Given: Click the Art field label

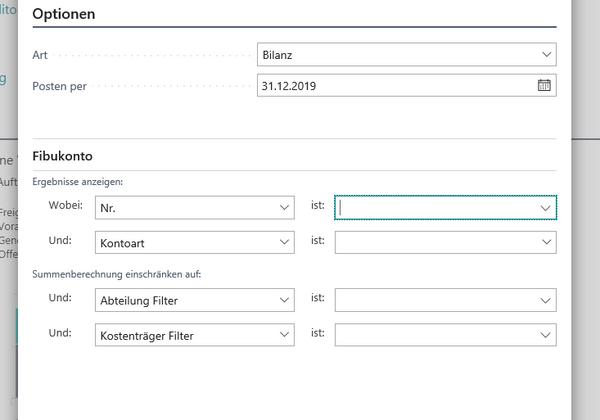Looking at the screenshot, I should click(41, 54).
